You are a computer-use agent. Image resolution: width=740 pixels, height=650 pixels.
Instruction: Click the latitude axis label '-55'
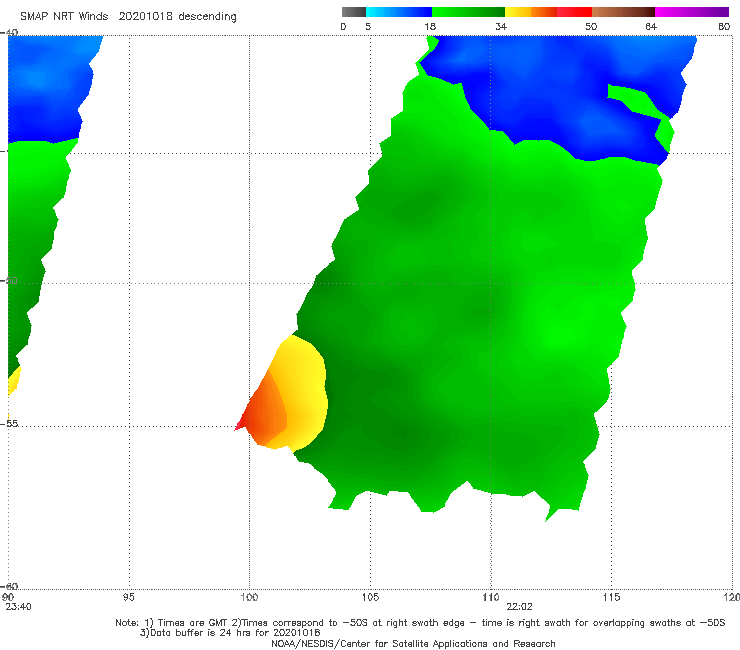tap(10, 424)
